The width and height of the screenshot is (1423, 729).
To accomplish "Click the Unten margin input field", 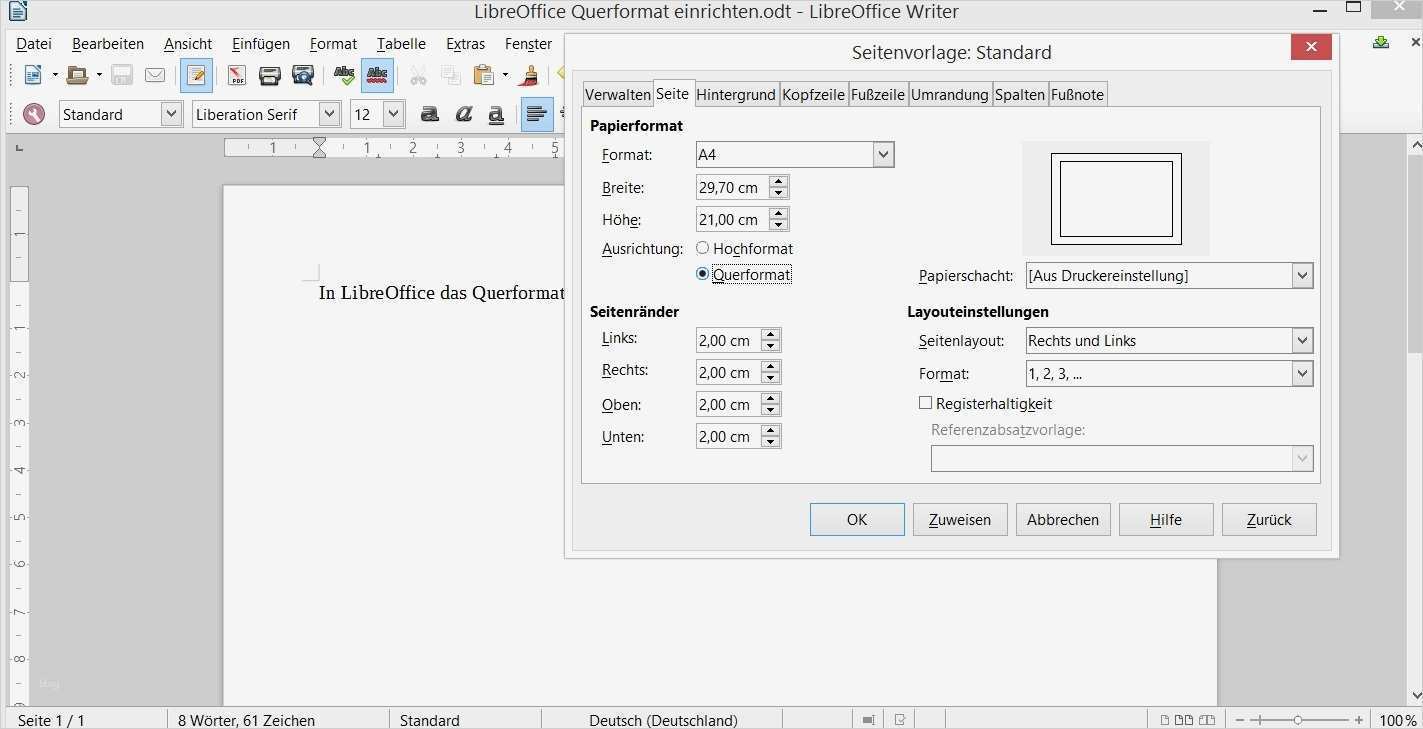I will click(x=728, y=437).
